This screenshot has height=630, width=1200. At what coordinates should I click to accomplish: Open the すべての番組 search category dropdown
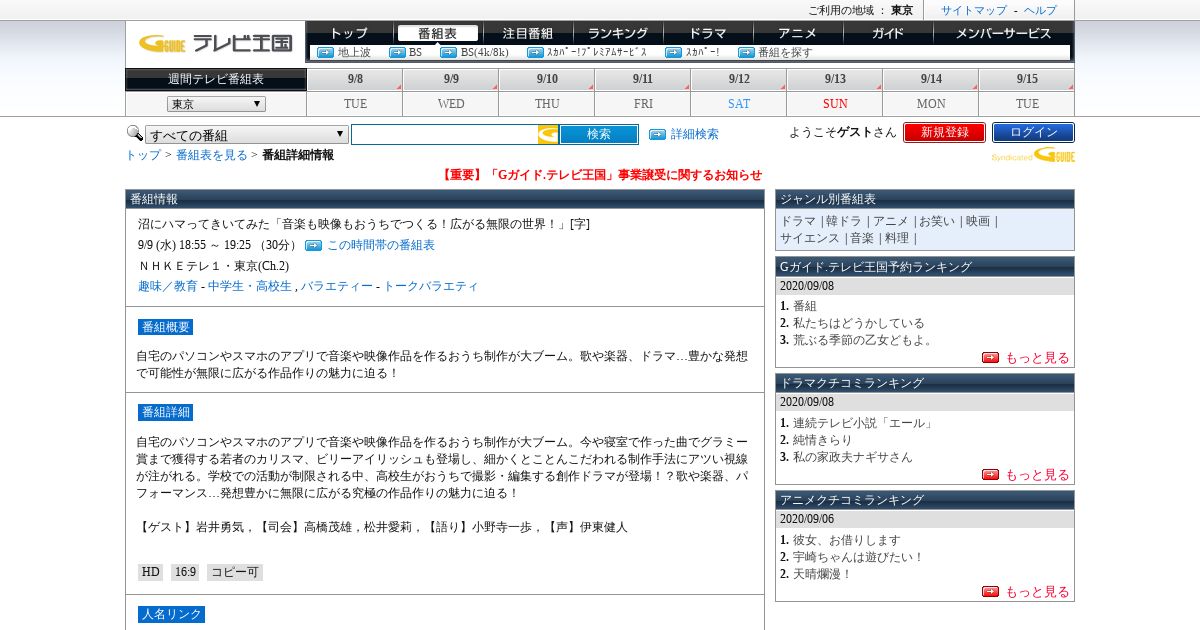click(247, 134)
